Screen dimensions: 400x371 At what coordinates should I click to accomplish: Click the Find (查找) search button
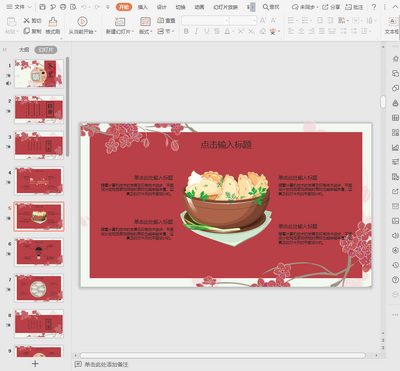pyautogui.click(x=271, y=7)
